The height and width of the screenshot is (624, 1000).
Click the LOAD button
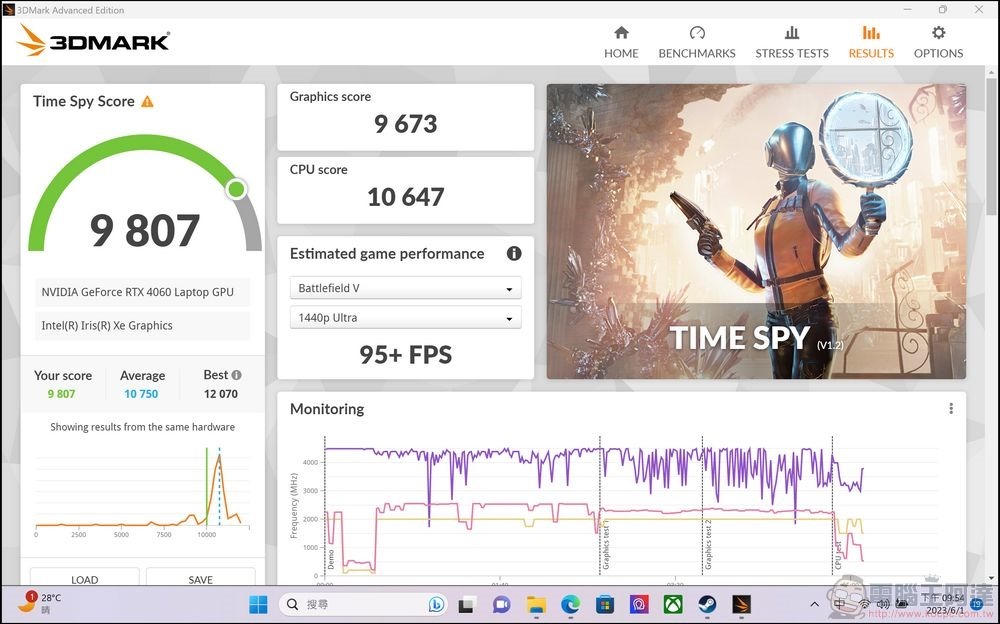(x=84, y=580)
